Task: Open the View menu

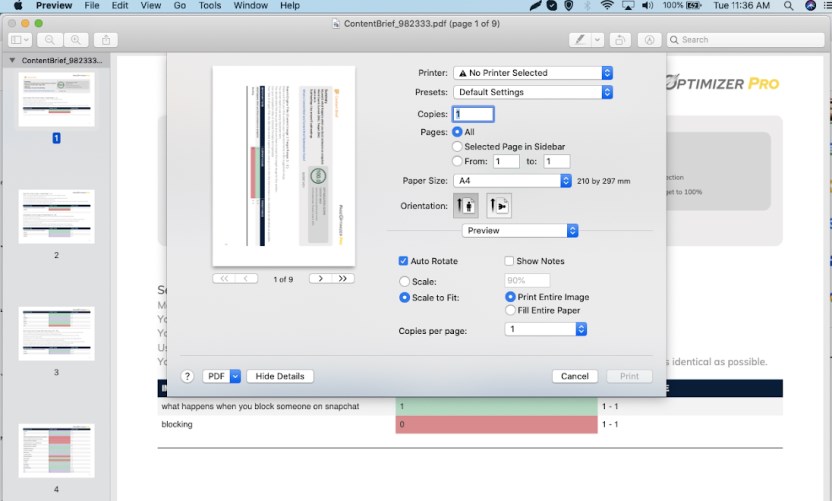Action: [151, 5]
